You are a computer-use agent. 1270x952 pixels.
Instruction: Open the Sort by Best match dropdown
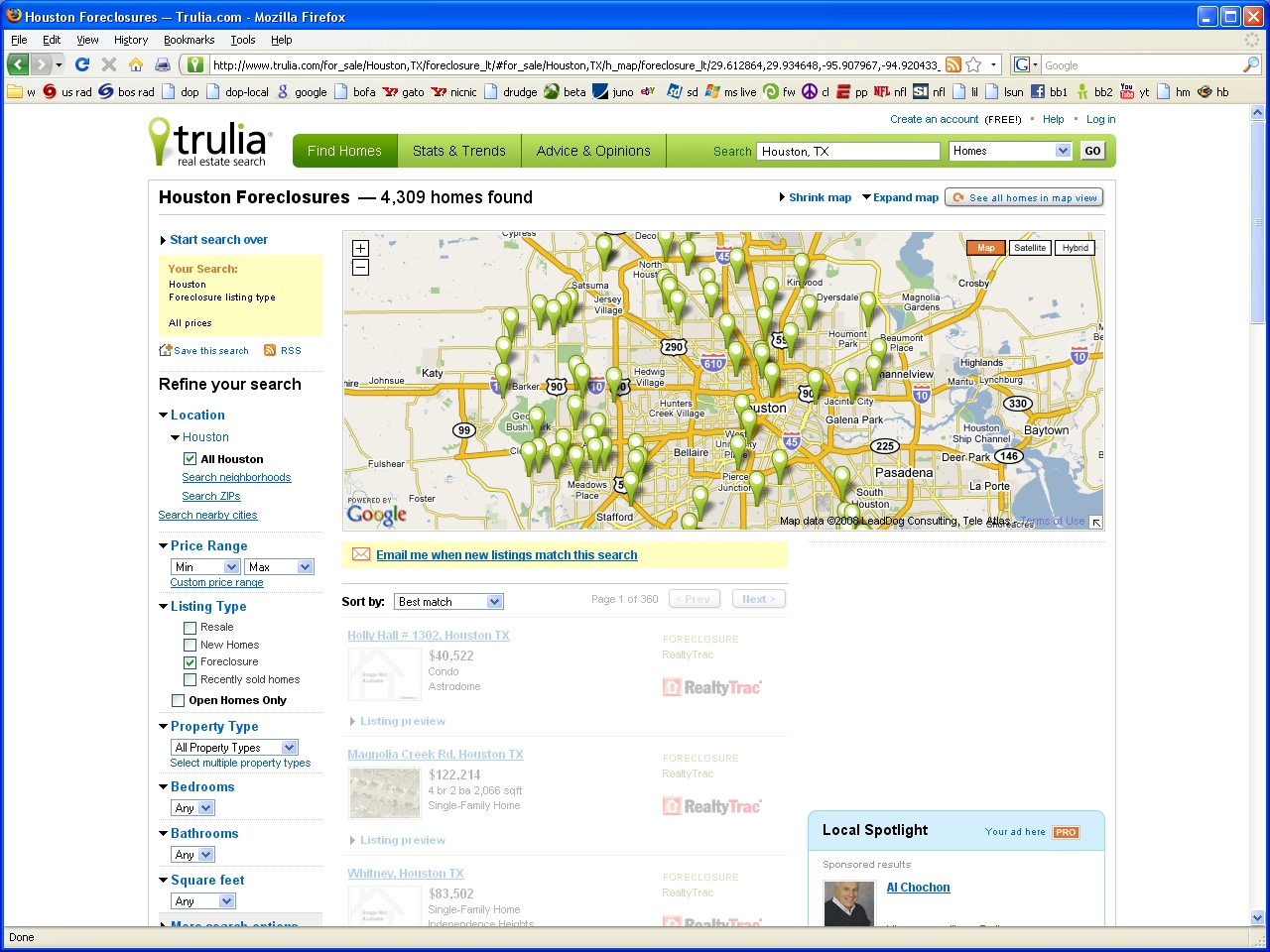448,602
